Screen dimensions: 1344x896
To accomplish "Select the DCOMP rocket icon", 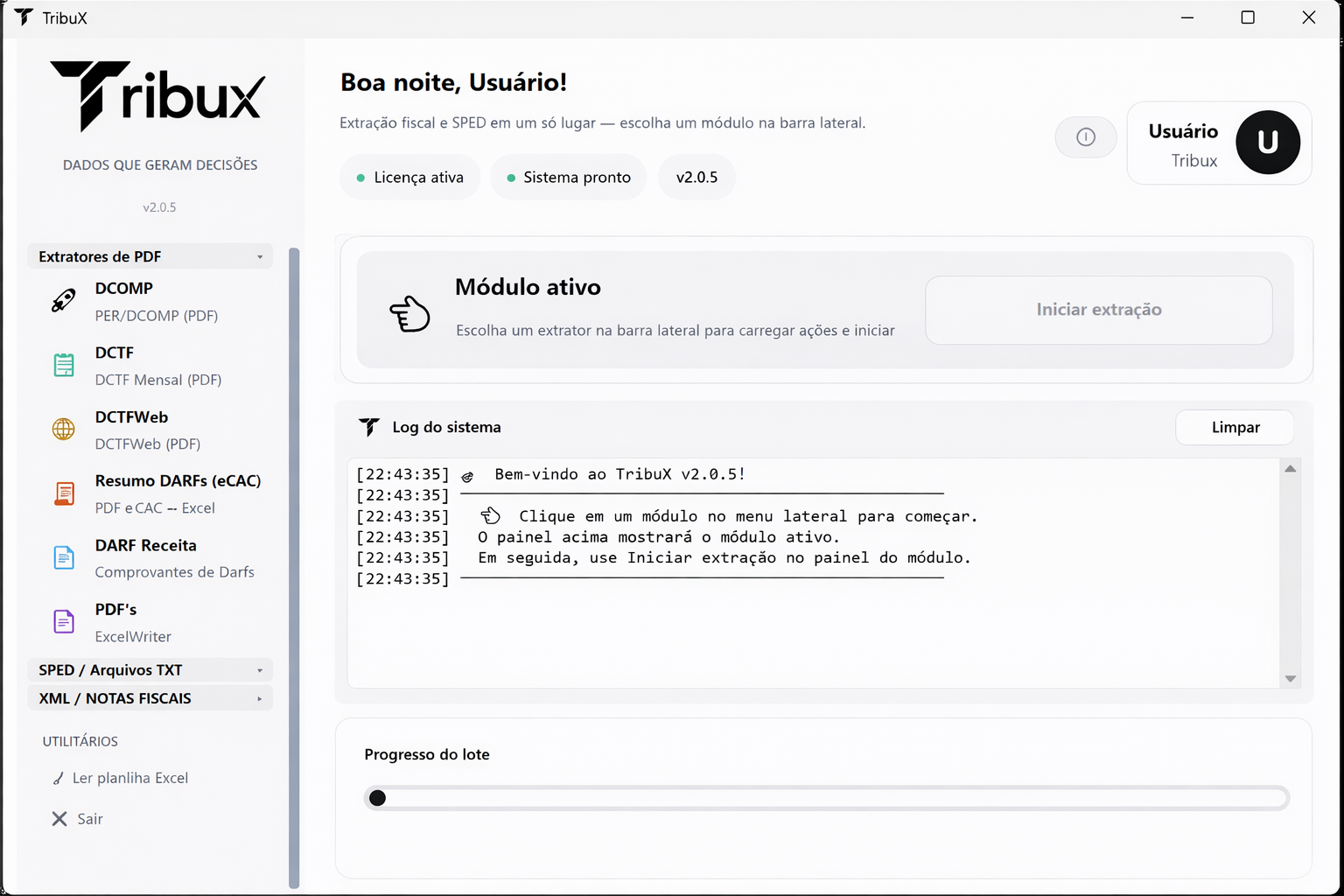I will tap(62, 301).
